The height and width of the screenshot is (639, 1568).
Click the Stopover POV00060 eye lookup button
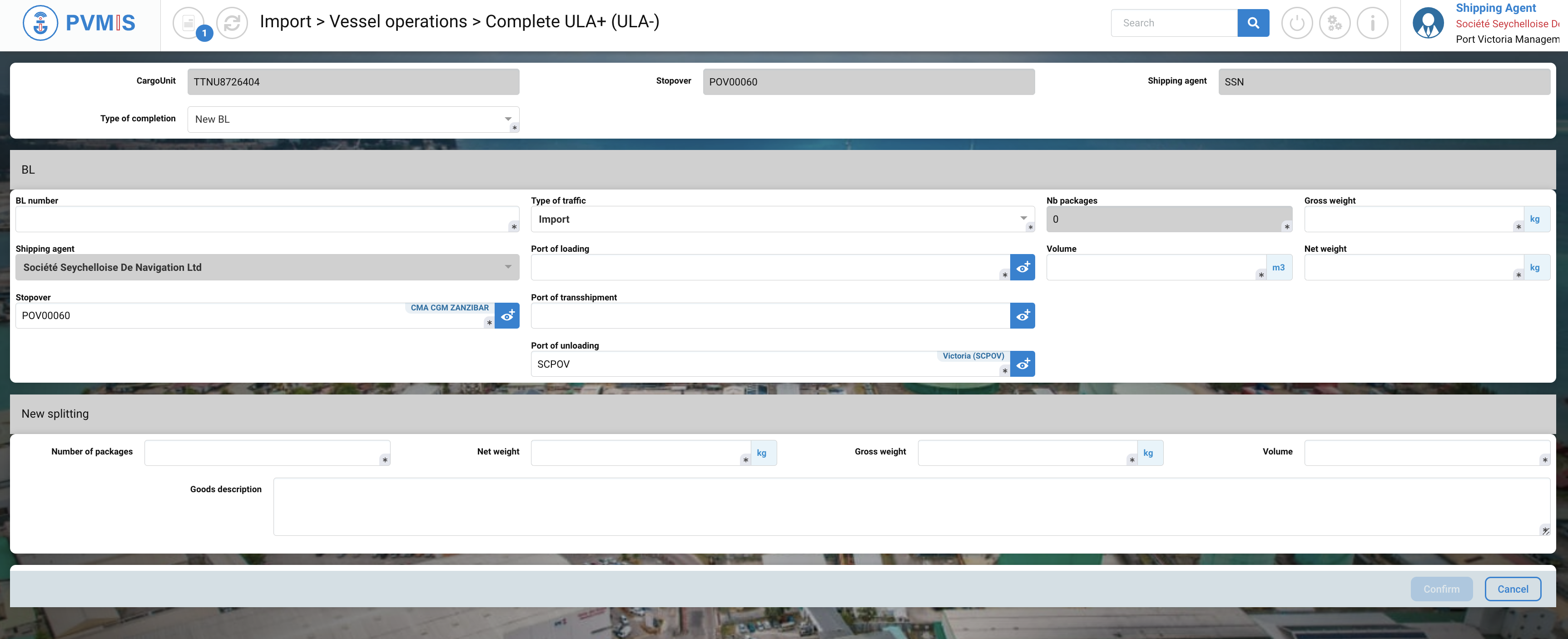(506, 315)
